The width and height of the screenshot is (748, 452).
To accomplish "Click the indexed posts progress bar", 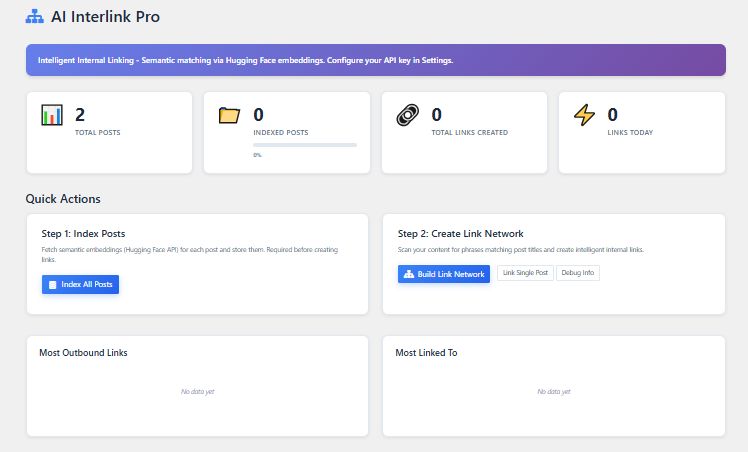I will pyautogui.click(x=305, y=145).
